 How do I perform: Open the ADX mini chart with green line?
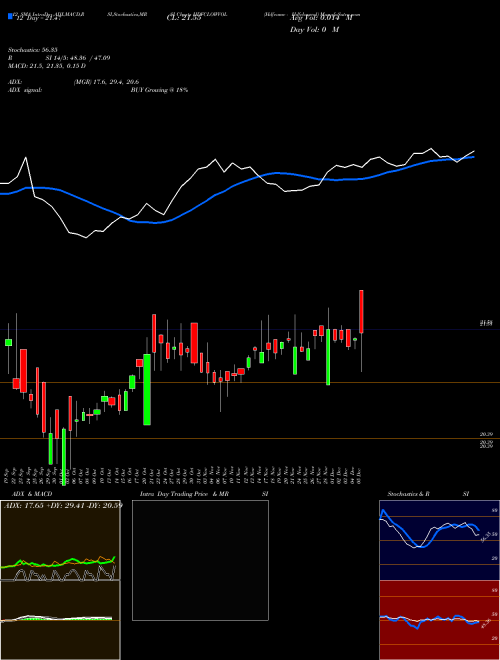pos(60,540)
